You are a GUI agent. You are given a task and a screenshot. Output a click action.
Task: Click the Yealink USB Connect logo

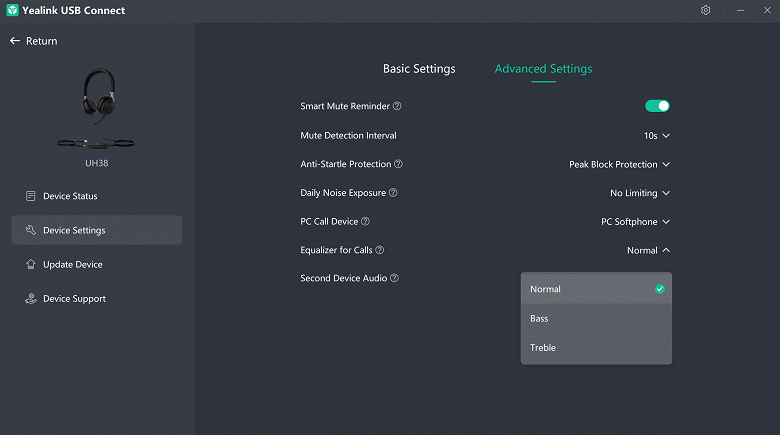click(x=13, y=10)
